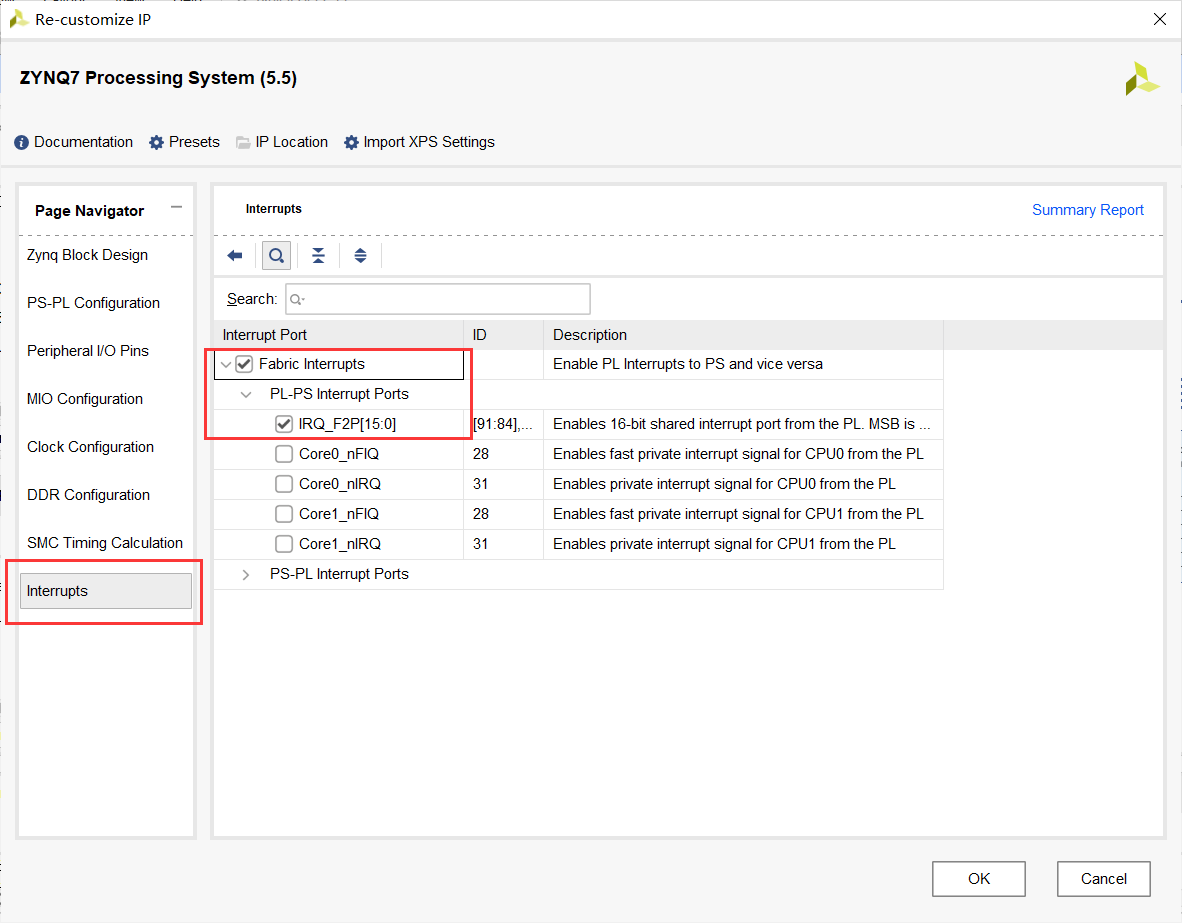Enable the Core1_nIRQ checkbox
The image size is (1182, 923).
coord(283,544)
